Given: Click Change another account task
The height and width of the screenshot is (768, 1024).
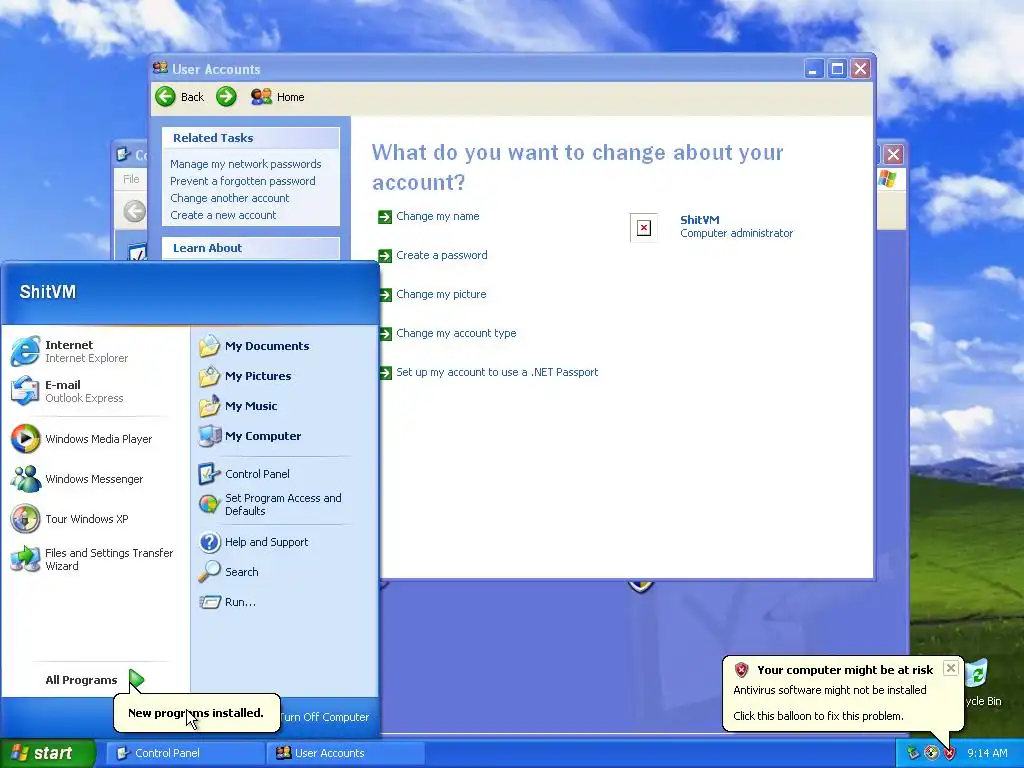Looking at the screenshot, I should point(229,198).
